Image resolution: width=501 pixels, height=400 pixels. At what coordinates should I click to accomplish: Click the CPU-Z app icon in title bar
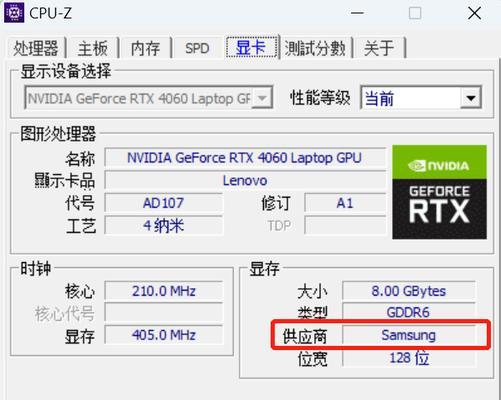tap(14, 13)
